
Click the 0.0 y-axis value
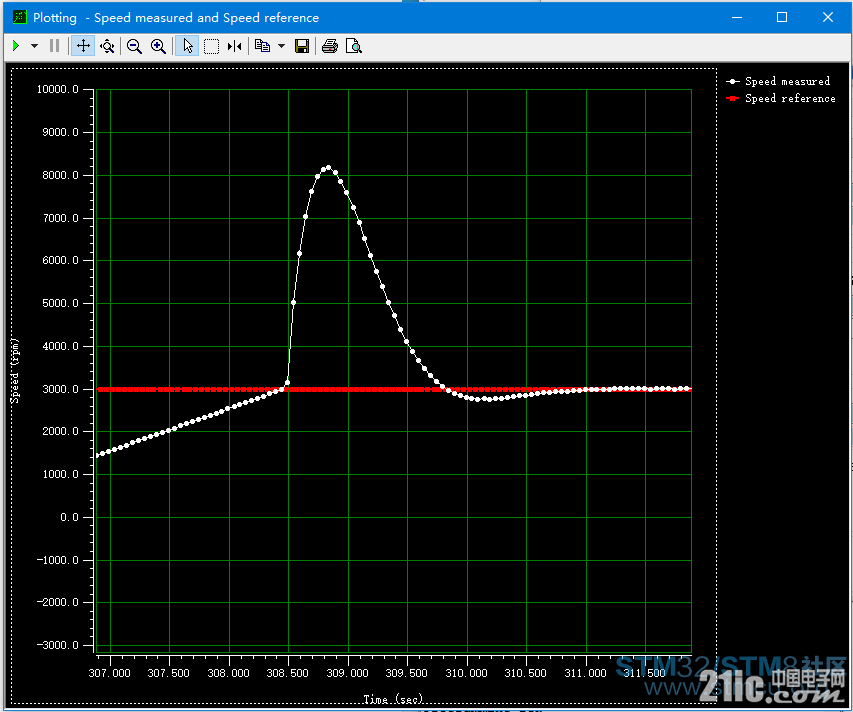69,517
